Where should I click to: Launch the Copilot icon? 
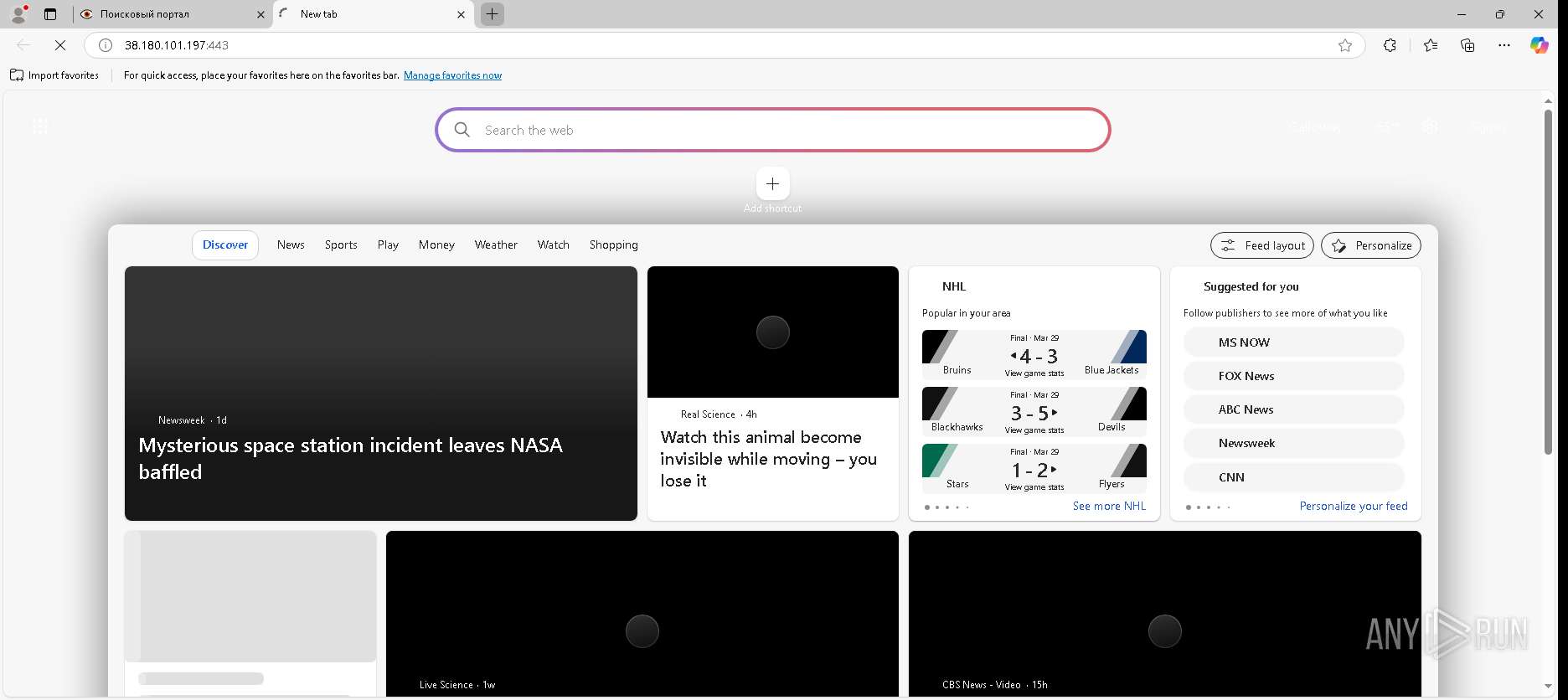1540,45
